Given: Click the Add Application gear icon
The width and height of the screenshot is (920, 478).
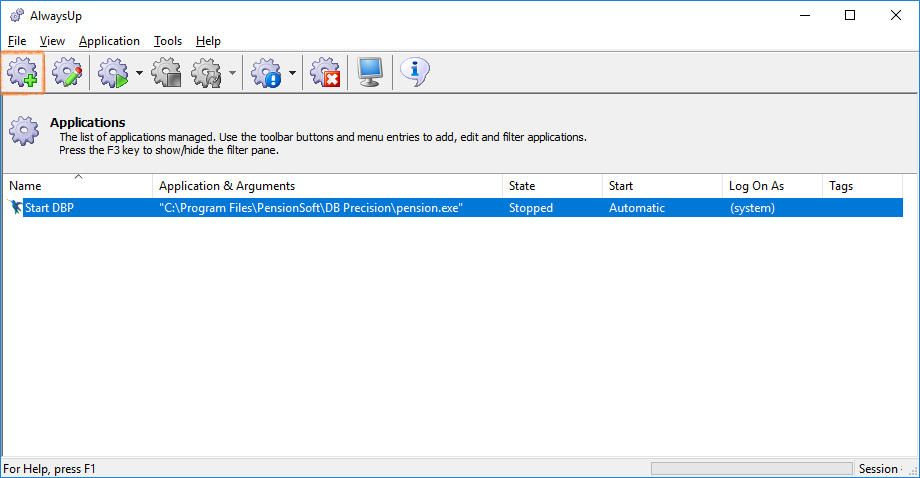Looking at the screenshot, I should 23,73.
